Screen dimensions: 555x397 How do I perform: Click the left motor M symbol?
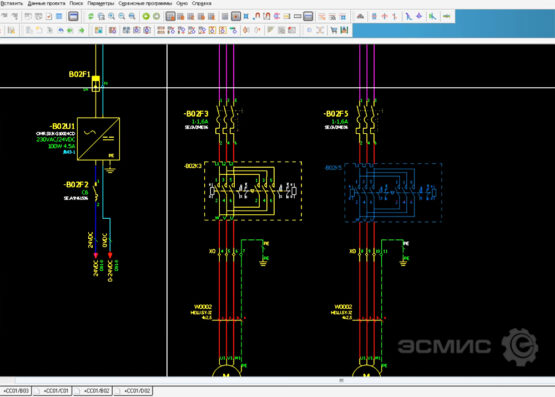point(226,371)
